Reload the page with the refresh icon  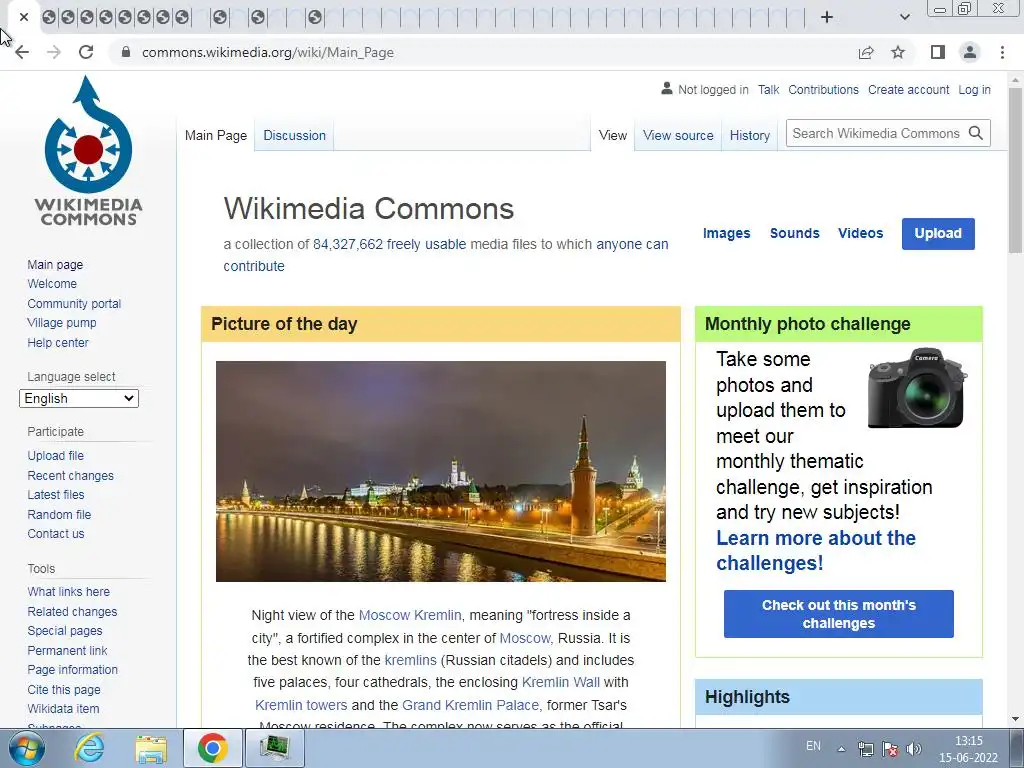click(x=86, y=52)
